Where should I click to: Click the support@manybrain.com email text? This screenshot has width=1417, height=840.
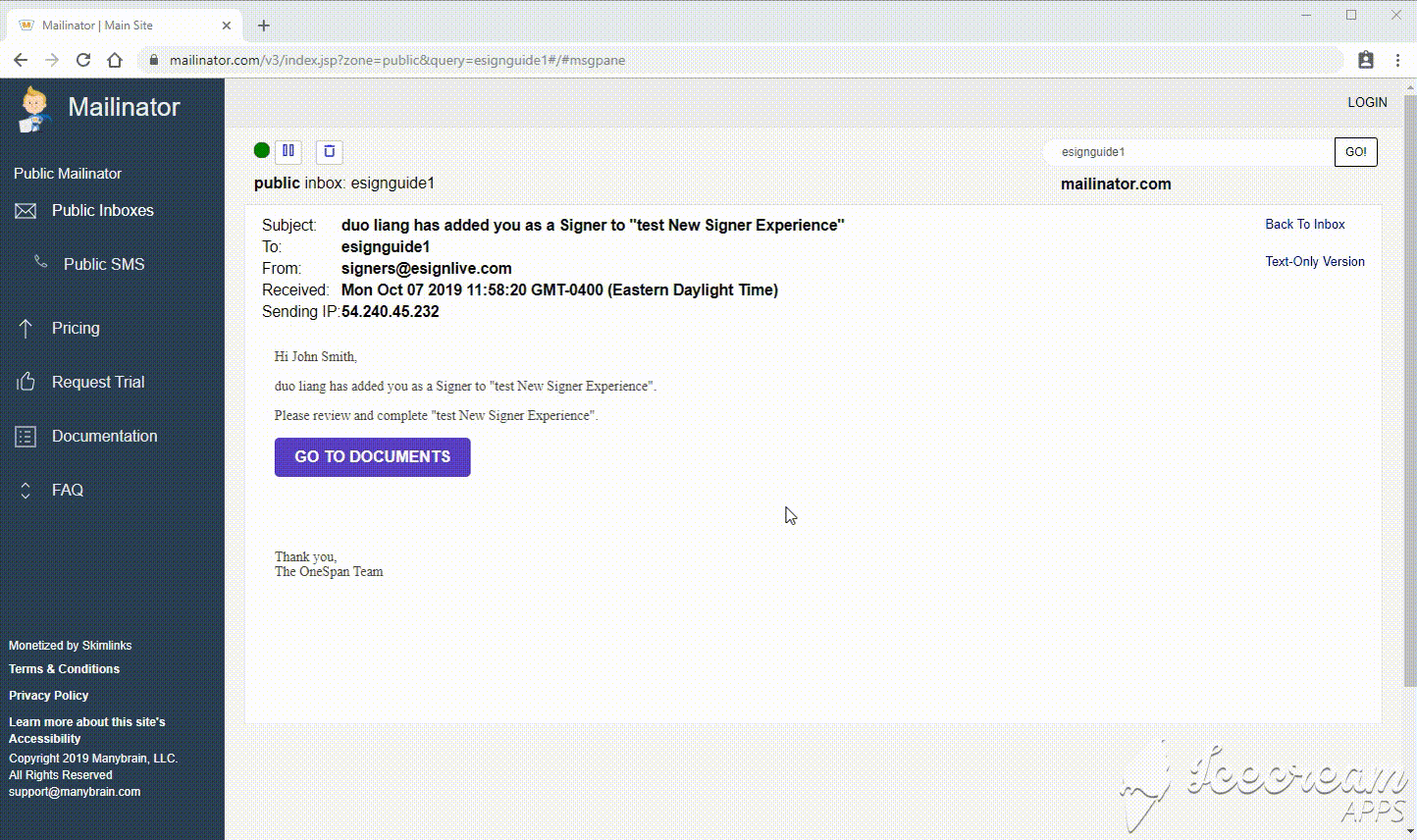(x=75, y=792)
